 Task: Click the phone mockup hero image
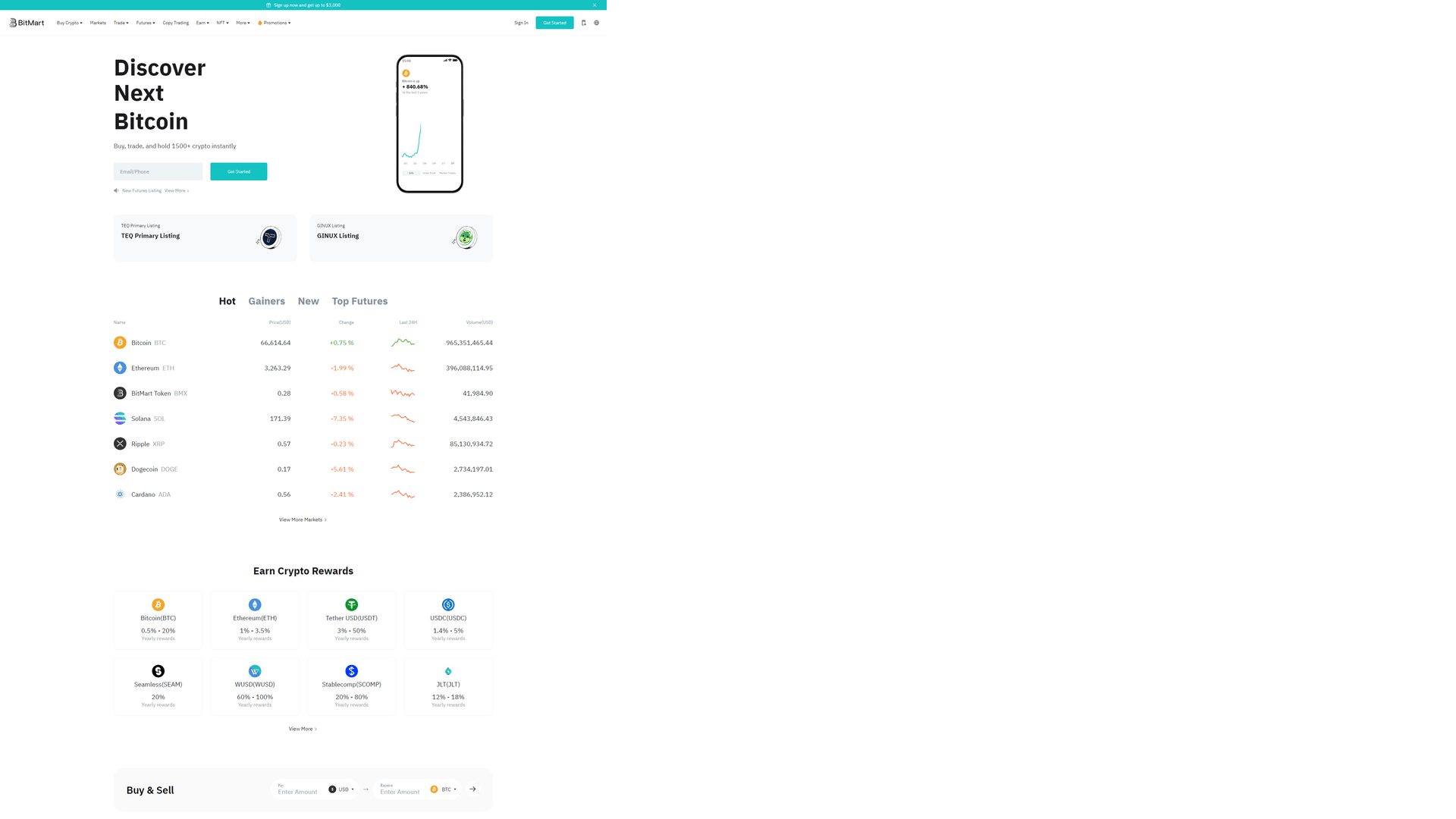[429, 124]
